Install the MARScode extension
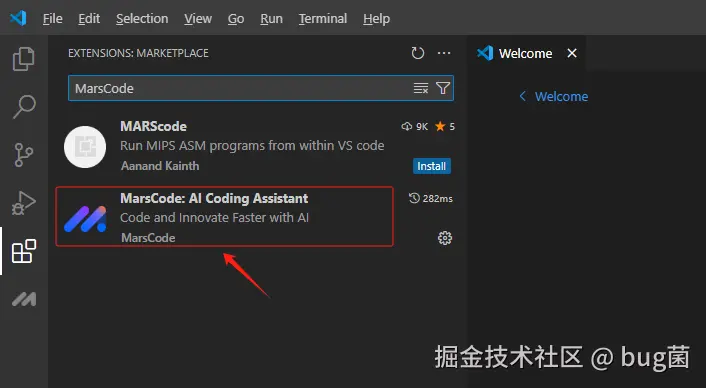 coord(431,166)
